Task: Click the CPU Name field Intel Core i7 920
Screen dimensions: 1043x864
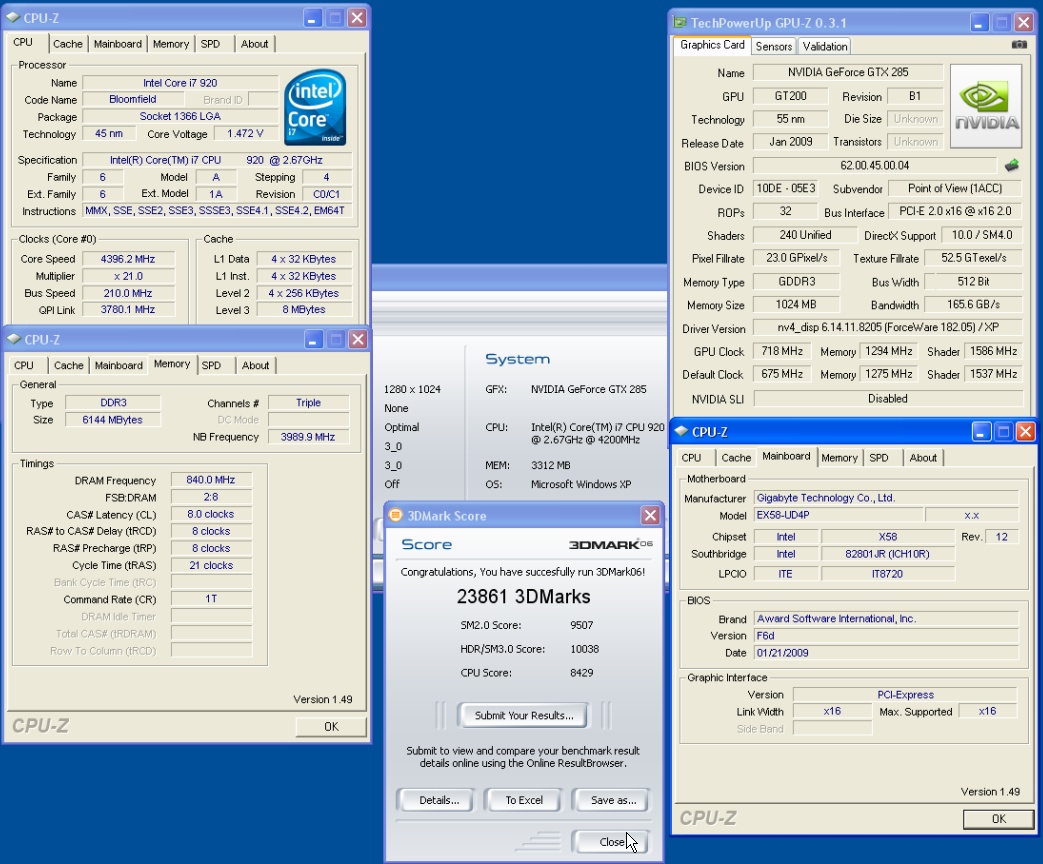Action: pyautogui.click(x=180, y=82)
